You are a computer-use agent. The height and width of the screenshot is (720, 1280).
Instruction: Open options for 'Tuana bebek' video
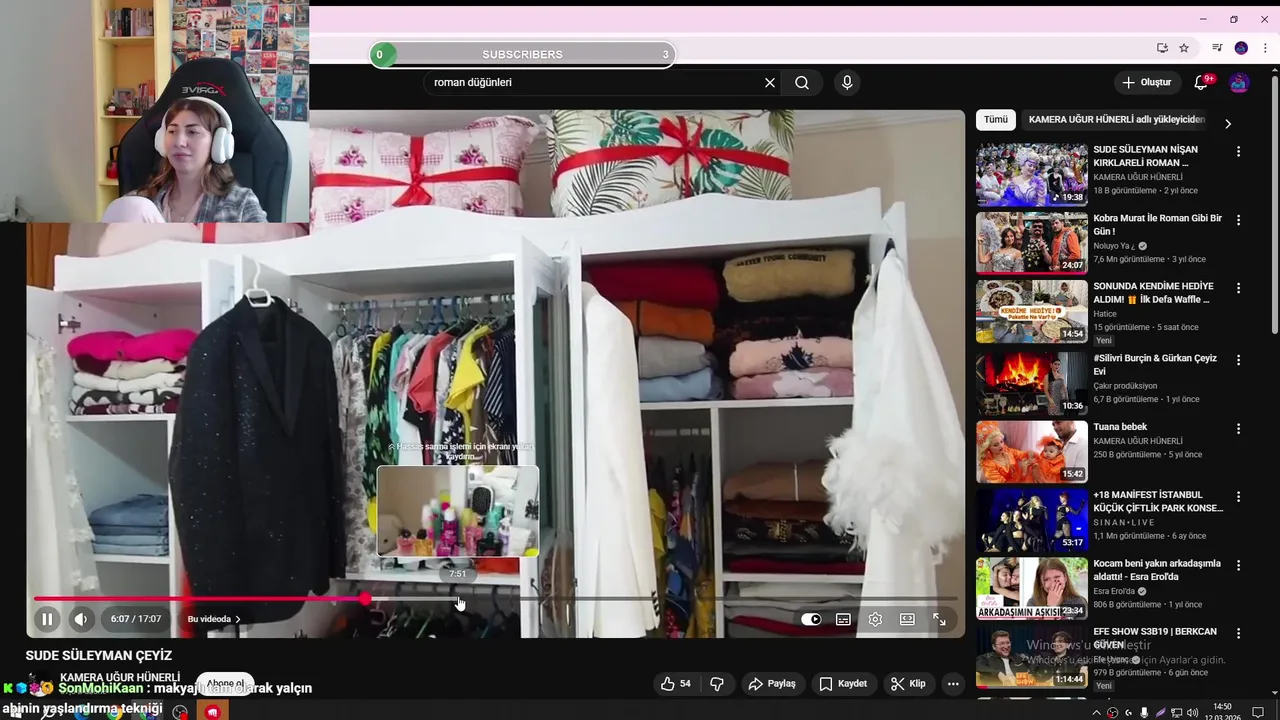coord(1238,429)
